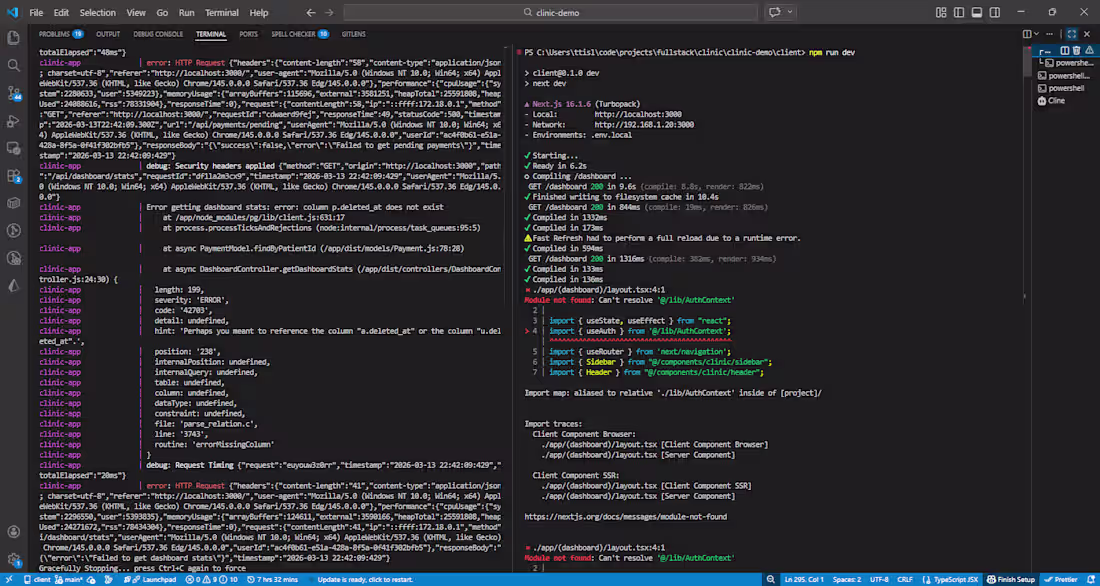
Task: Open the View menu
Action: 136,13
